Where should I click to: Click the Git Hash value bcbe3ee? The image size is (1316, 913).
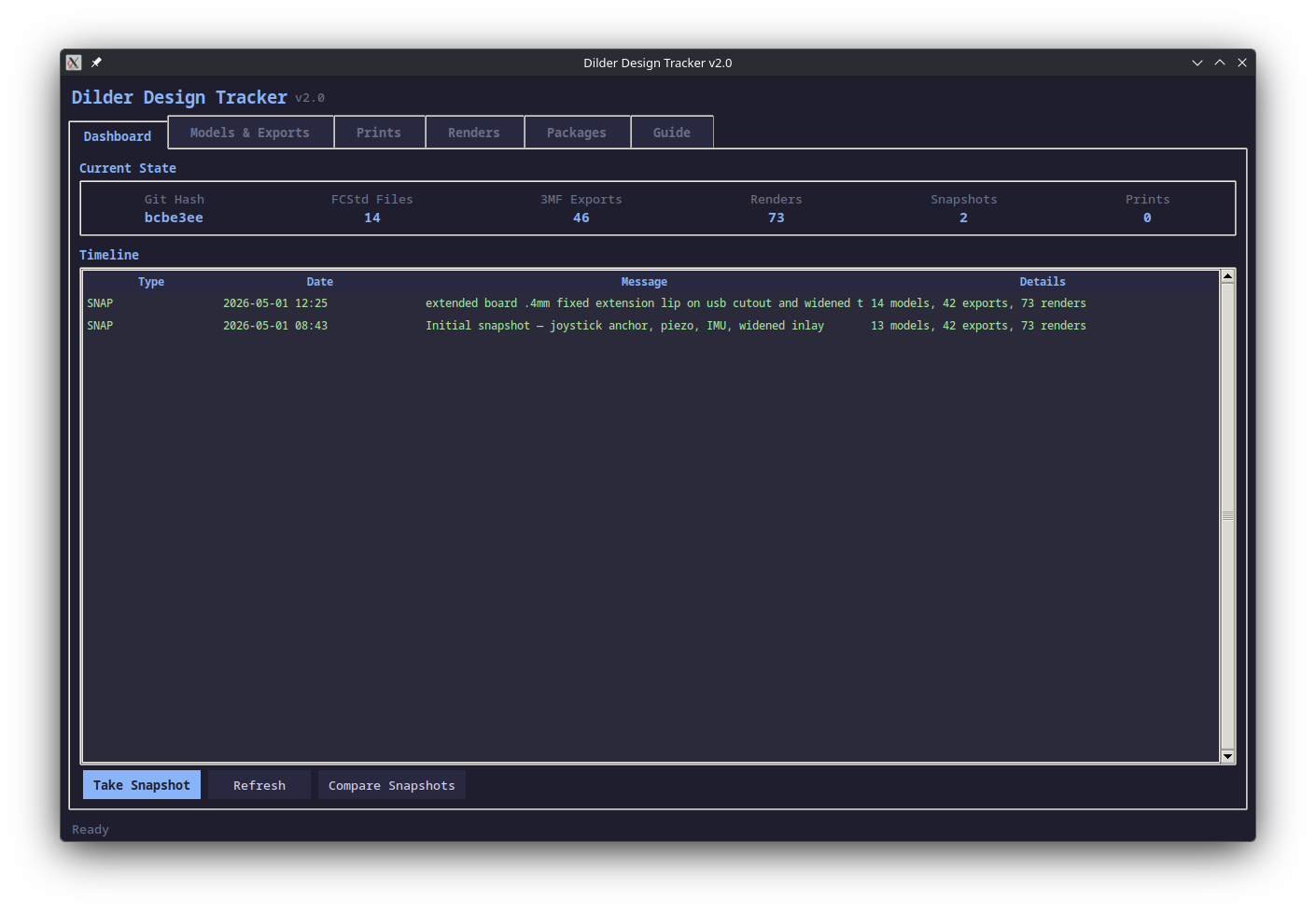coord(174,218)
